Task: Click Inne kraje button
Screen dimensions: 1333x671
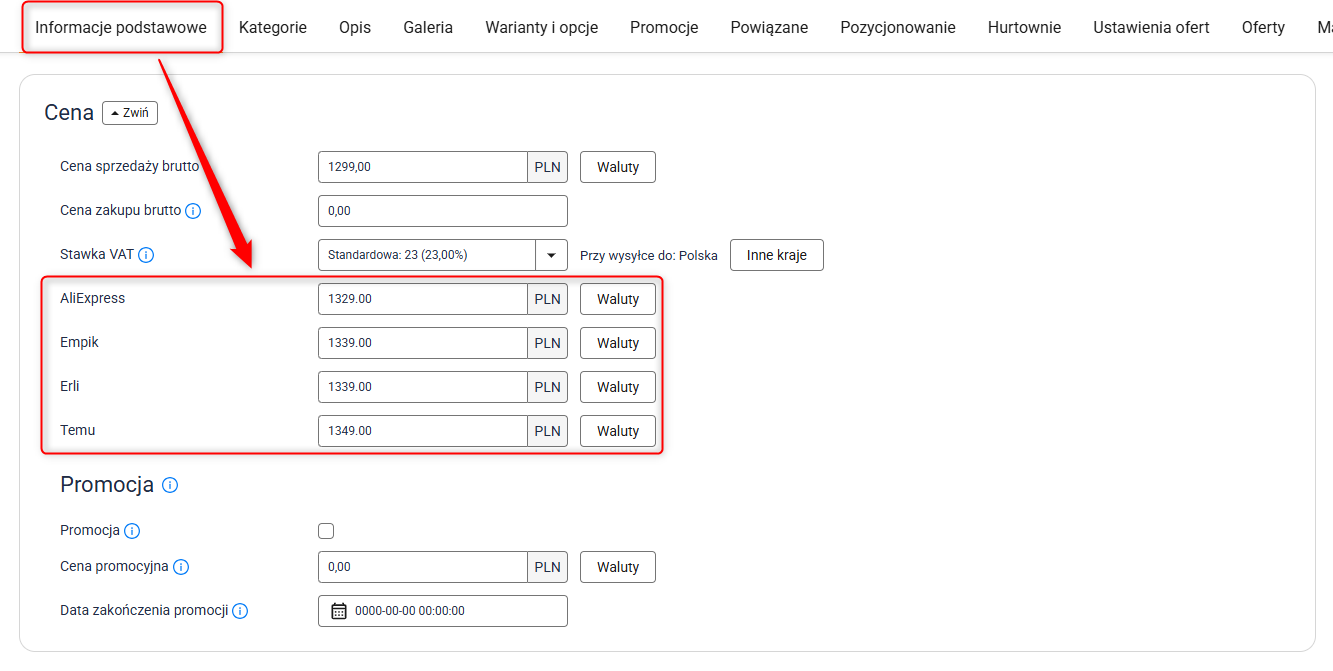Action: click(776, 255)
